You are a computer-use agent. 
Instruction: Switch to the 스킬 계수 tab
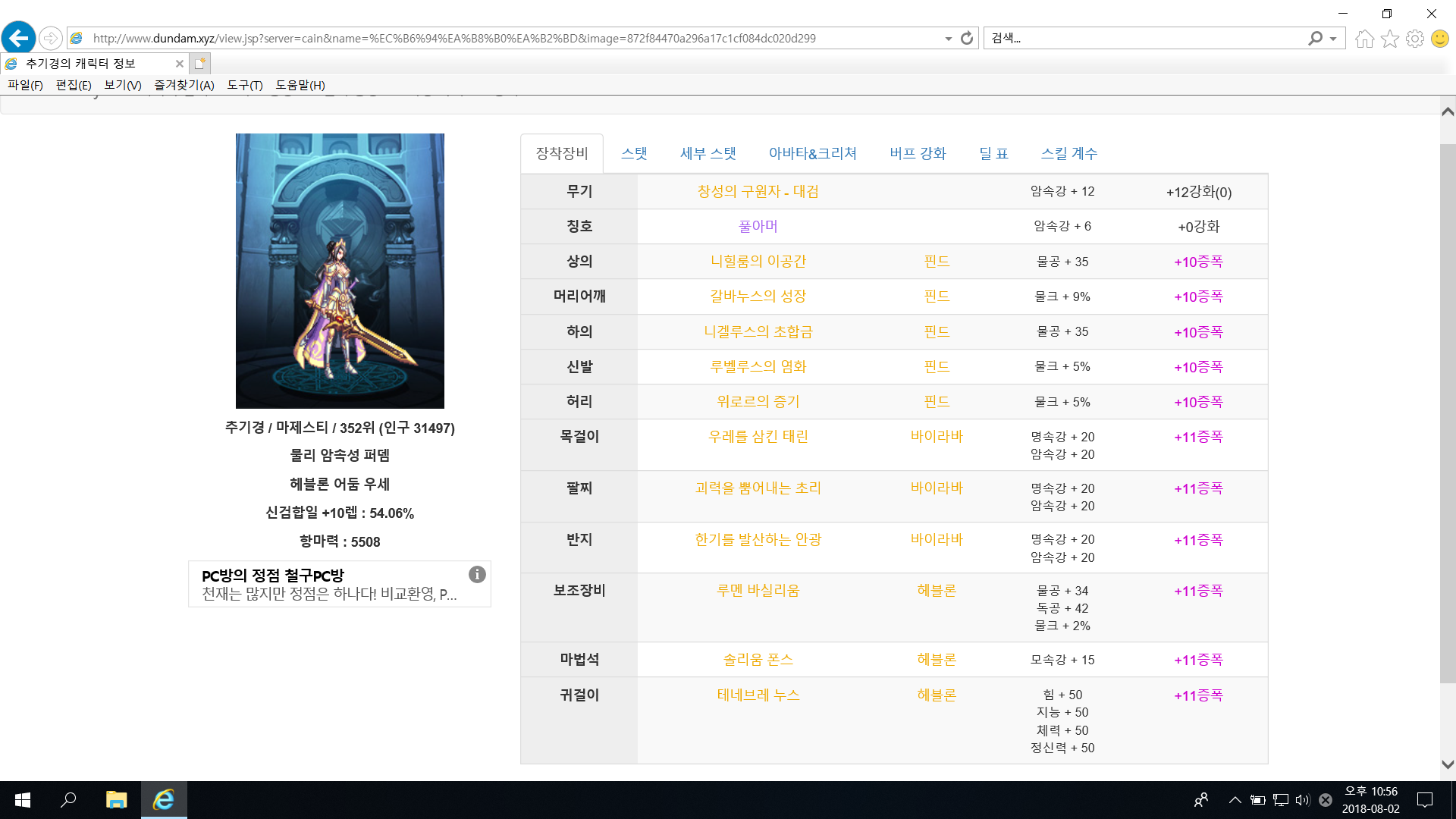pyautogui.click(x=1069, y=153)
